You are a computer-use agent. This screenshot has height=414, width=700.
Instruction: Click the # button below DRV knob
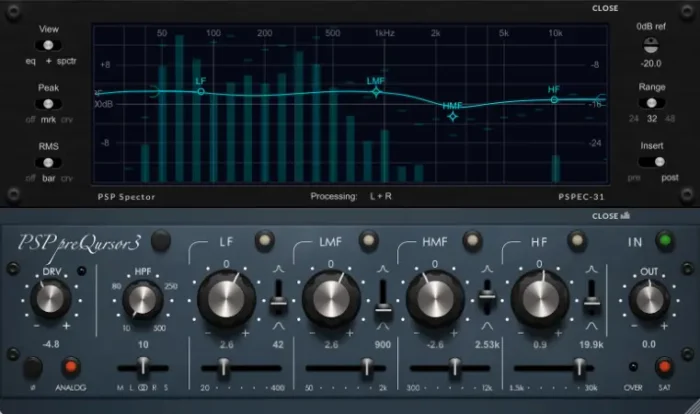pyautogui.click(x=33, y=367)
